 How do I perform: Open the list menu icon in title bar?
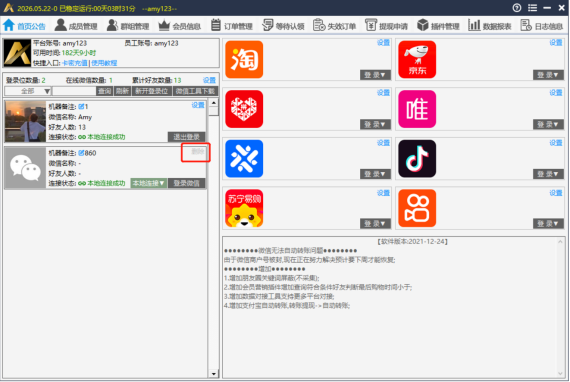532,8
